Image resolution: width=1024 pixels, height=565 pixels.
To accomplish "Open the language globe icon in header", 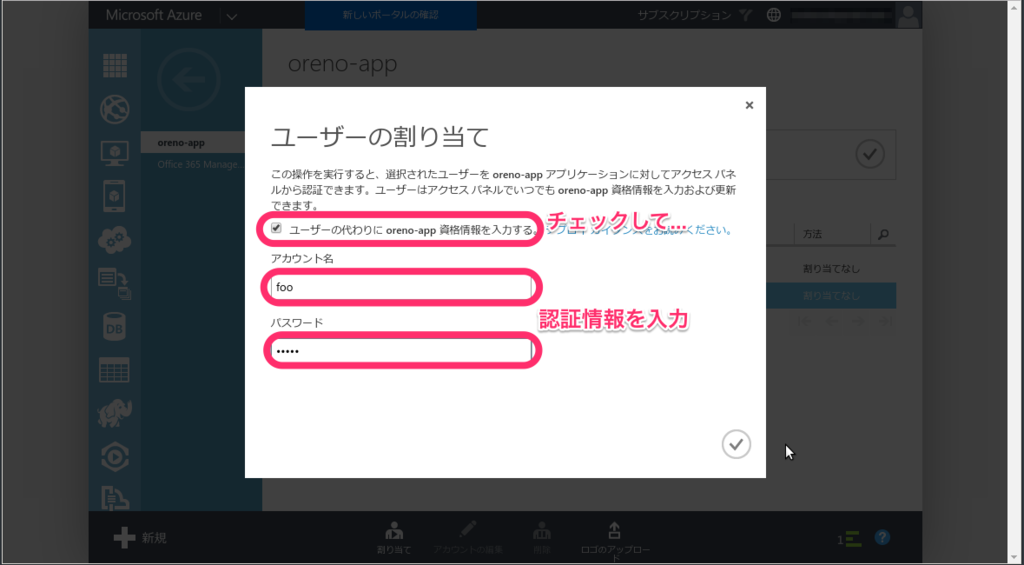I will click(x=774, y=15).
